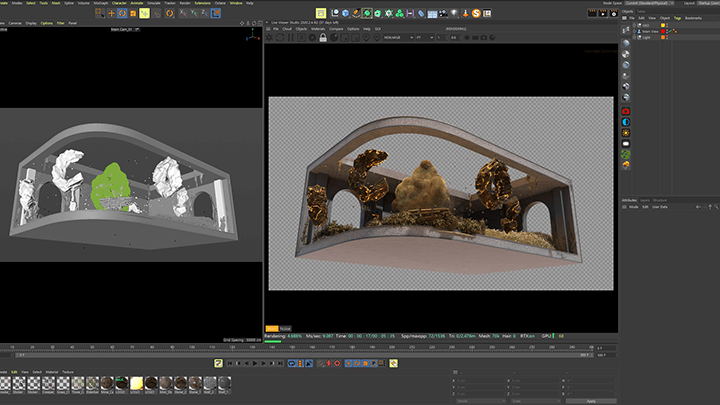Switch to the Layers tab in Attributes
This screenshot has height=405, width=720.
(645, 200)
